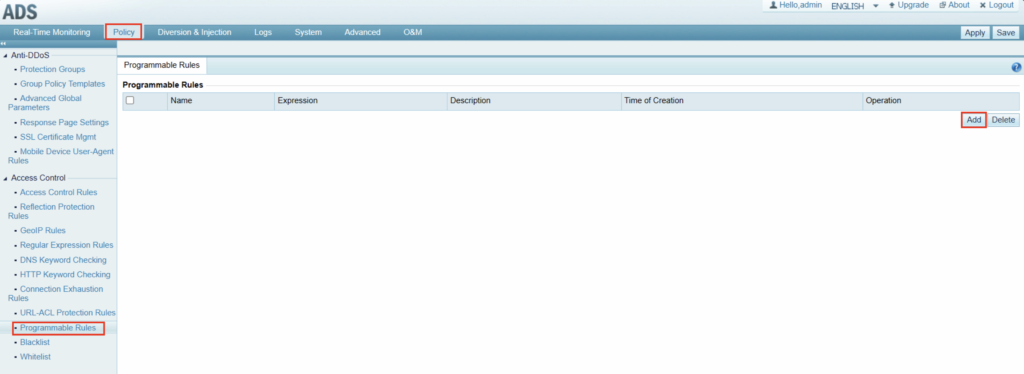Open DNS Keyword Checking
The image size is (1024, 374).
63,260
